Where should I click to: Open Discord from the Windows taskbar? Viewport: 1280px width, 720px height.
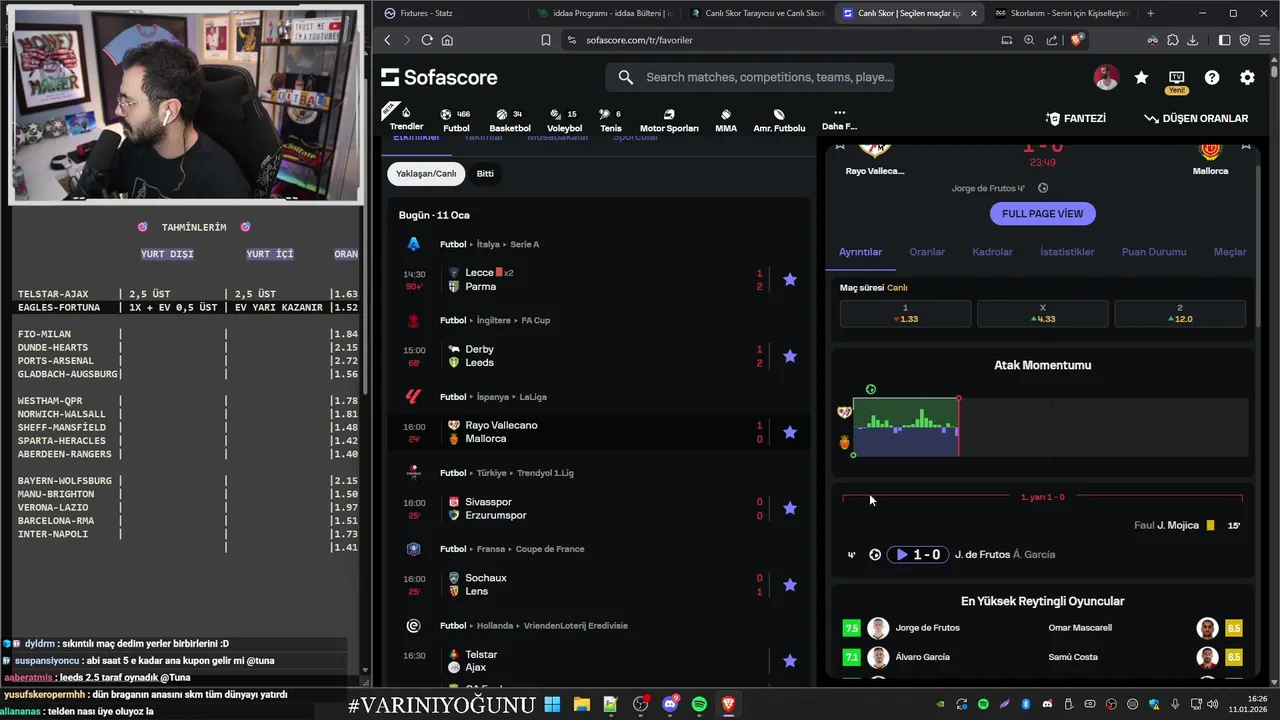[x=669, y=704]
